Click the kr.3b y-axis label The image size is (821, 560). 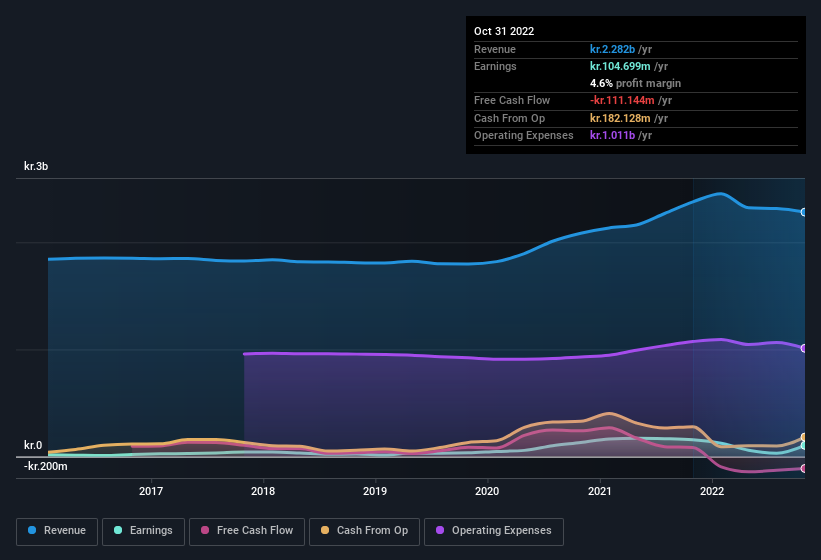click(x=36, y=166)
